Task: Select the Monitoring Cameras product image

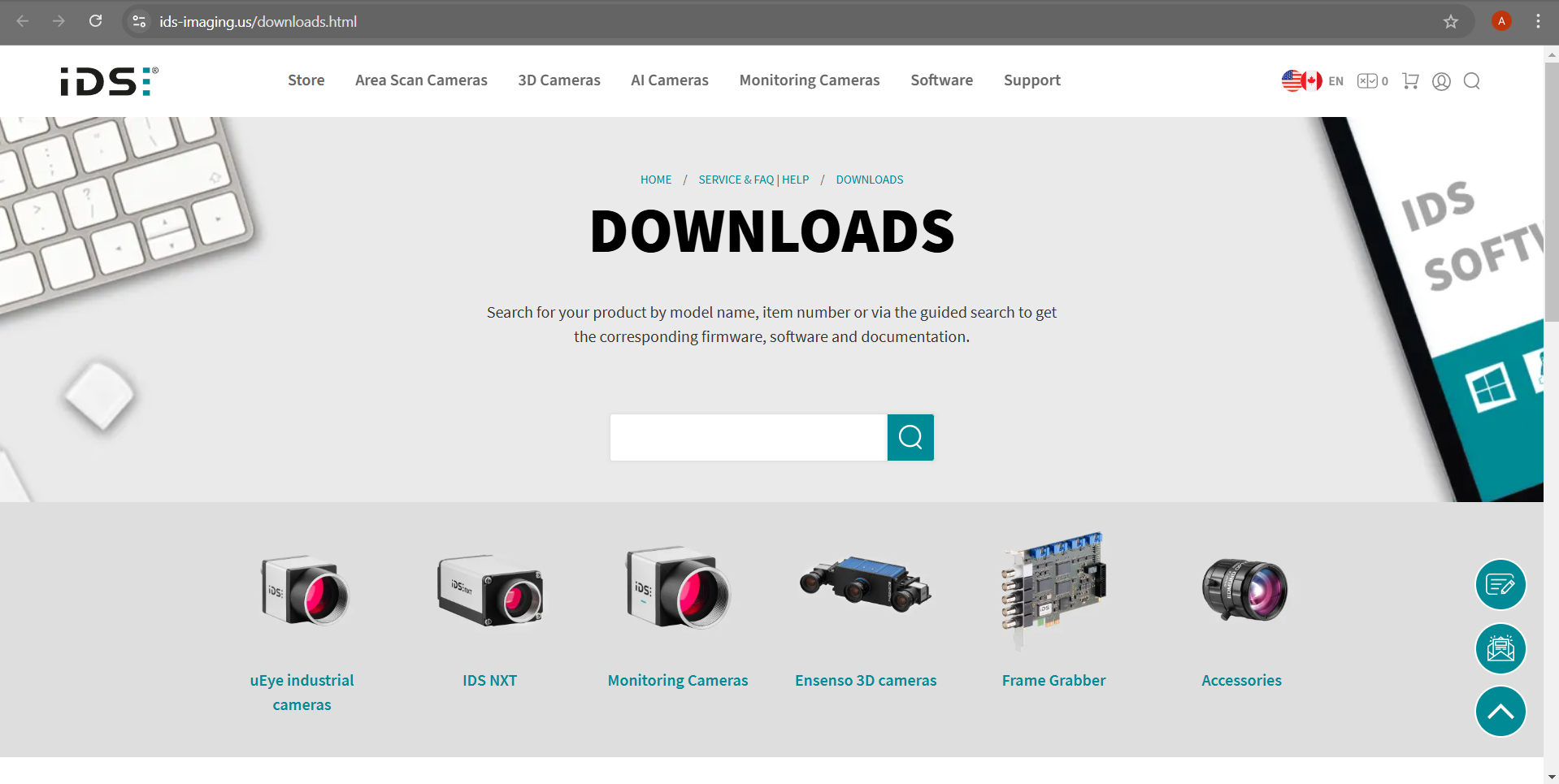Action: tap(678, 588)
